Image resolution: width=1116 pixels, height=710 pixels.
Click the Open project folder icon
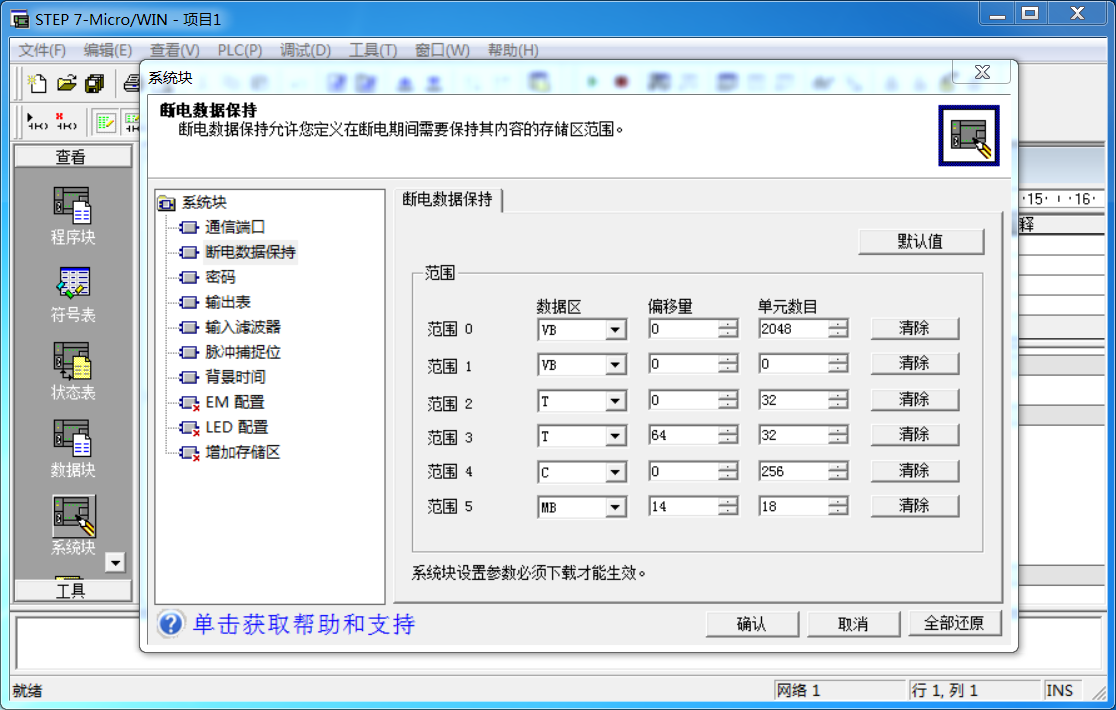pyautogui.click(x=66, y=83)
